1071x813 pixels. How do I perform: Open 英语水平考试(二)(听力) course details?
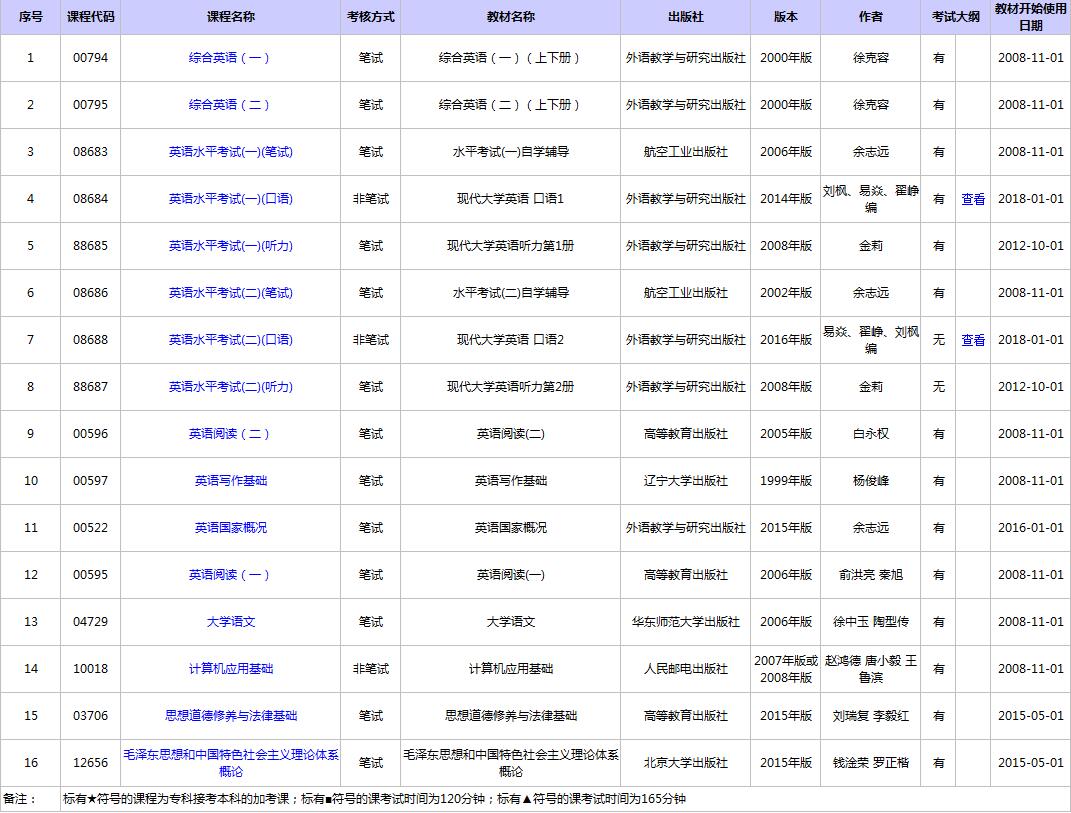pos(230,387)
